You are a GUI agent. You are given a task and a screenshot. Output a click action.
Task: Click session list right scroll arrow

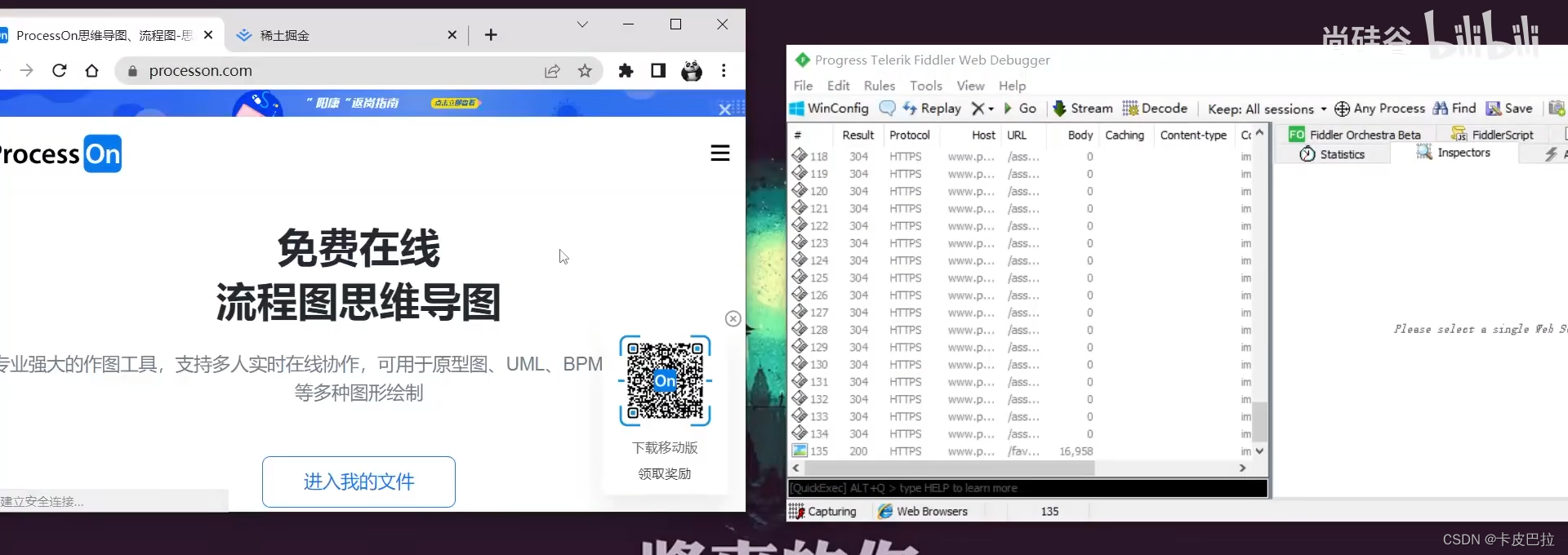pos(1242,468)
